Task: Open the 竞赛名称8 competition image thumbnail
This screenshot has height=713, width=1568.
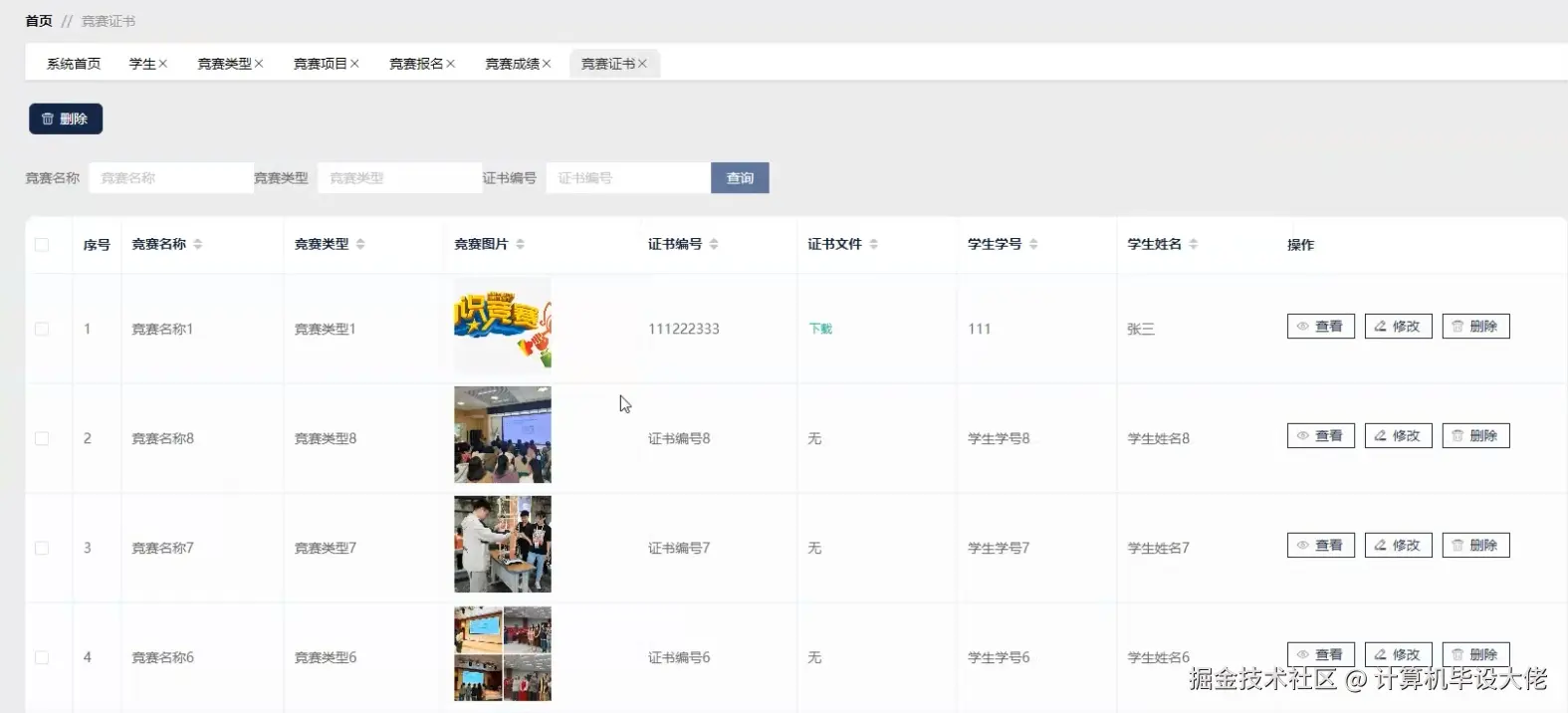Action: pyautogui.click(x=503, y=435)
